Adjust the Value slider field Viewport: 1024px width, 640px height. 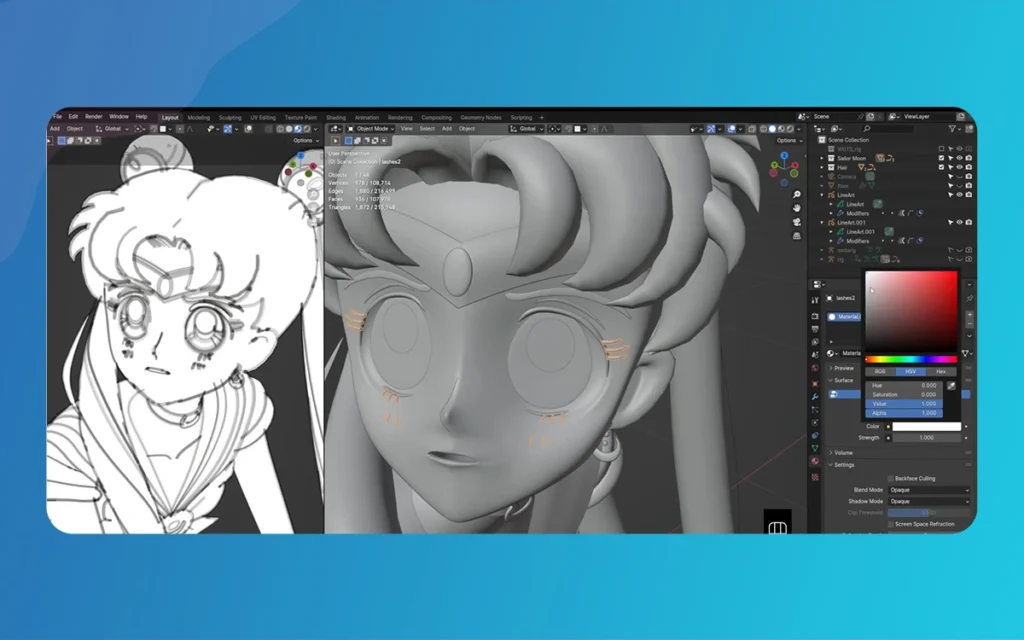(904, 404)
